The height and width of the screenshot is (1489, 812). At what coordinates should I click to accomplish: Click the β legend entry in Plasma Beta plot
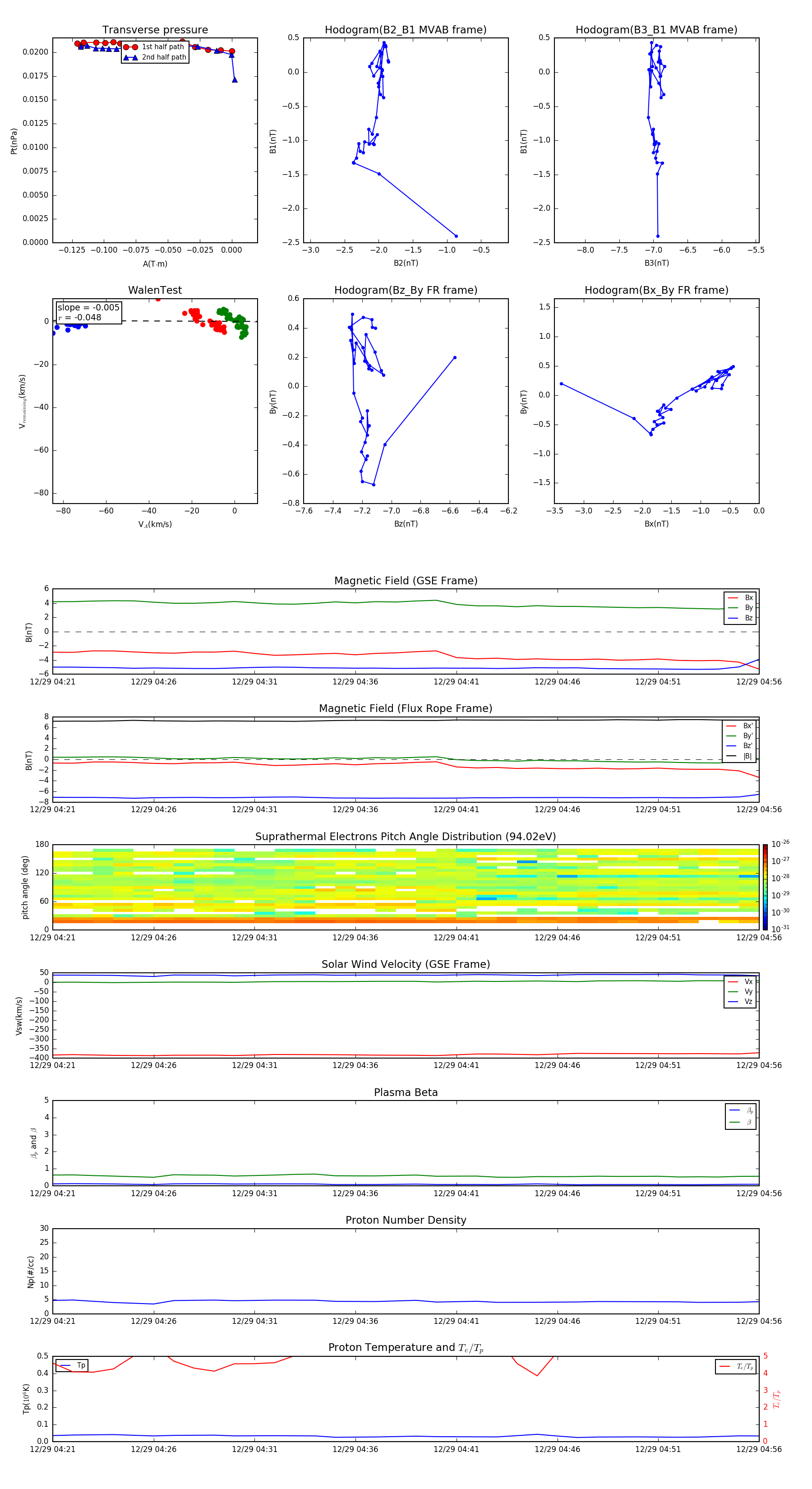pos(741,1122)
